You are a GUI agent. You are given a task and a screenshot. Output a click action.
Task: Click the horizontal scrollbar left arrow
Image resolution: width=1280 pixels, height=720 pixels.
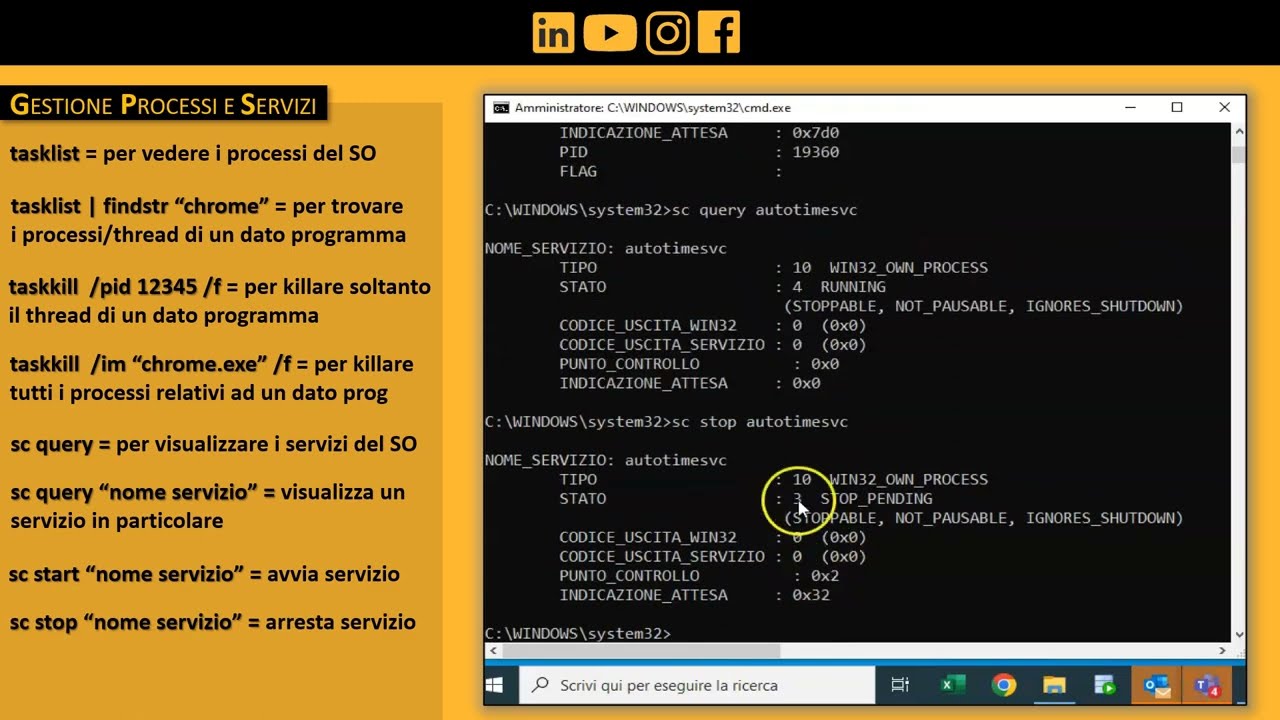492,651
